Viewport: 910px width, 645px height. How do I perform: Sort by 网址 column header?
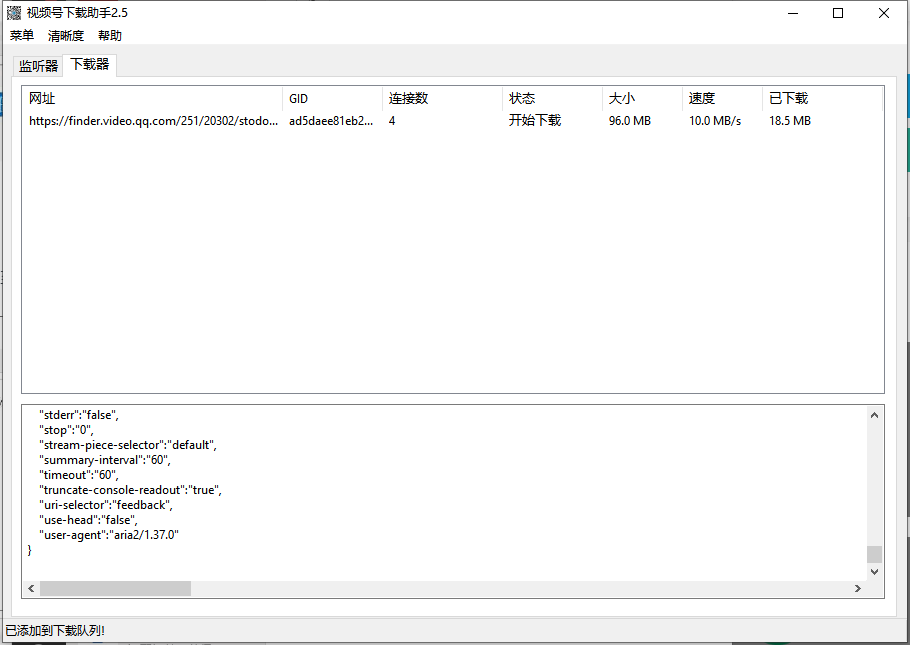(153, 99)
